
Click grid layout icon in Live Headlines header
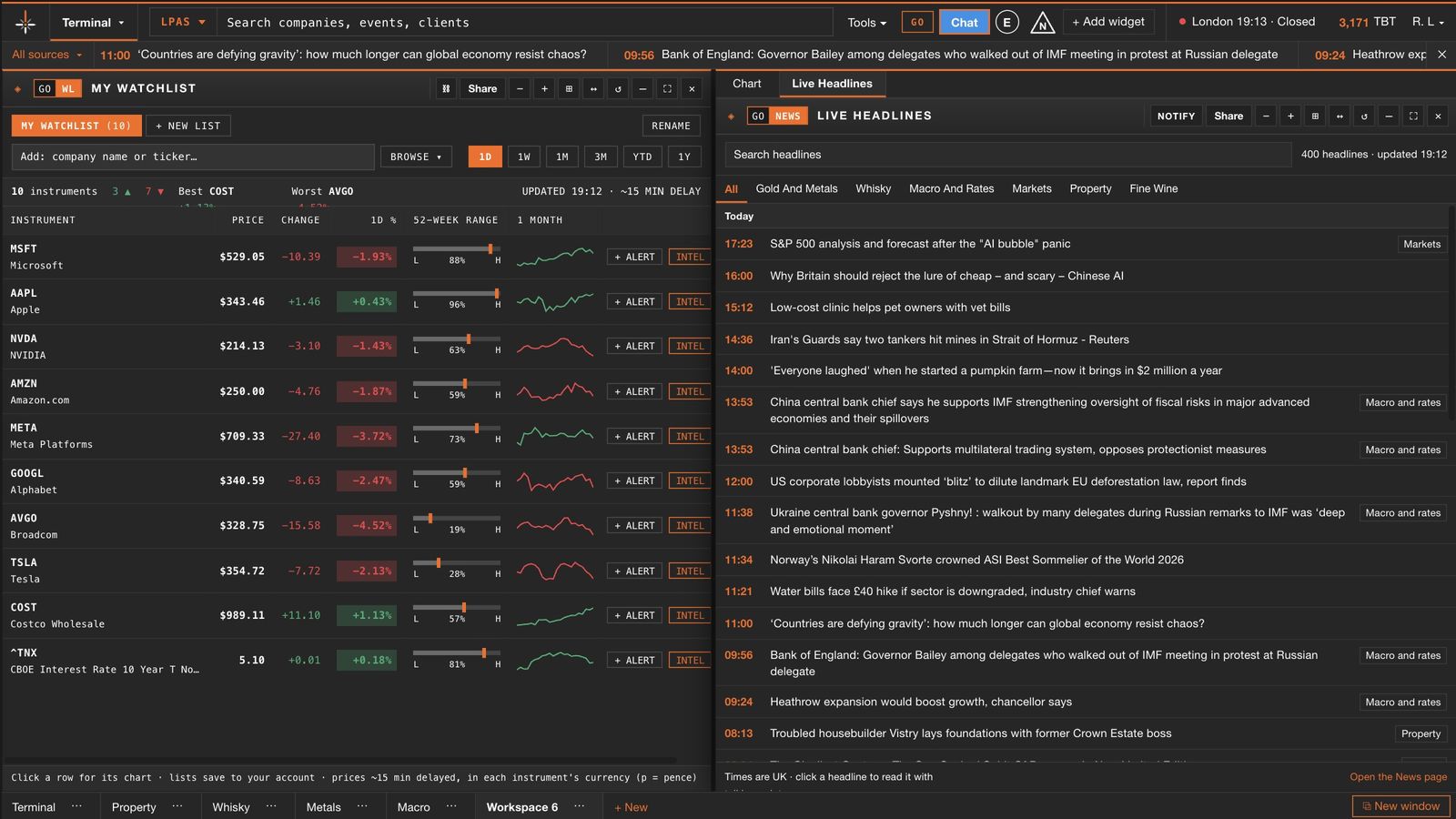click(x=1315, y=116)
